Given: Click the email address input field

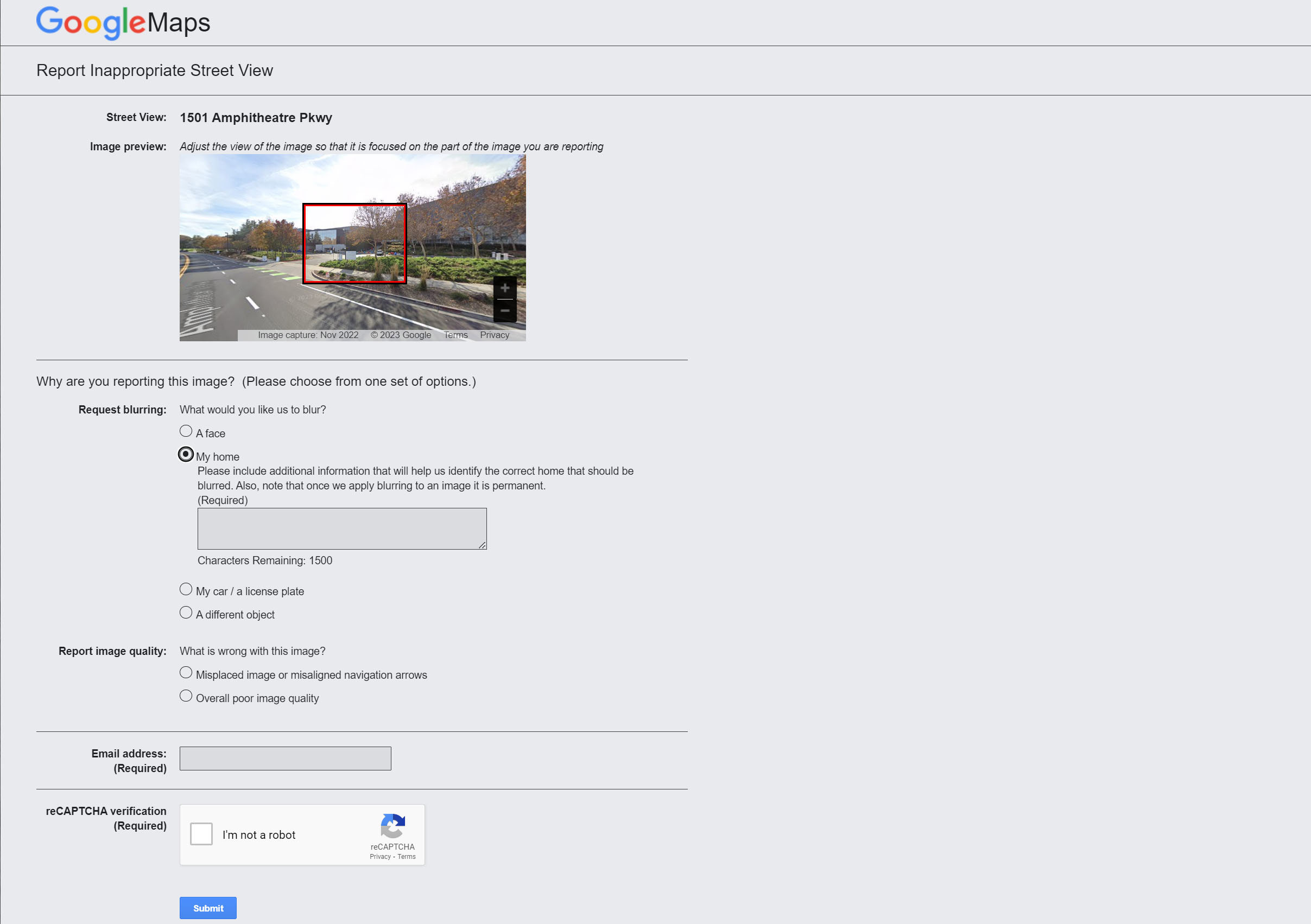Looking at the screenshot, I should pos(284,758).
